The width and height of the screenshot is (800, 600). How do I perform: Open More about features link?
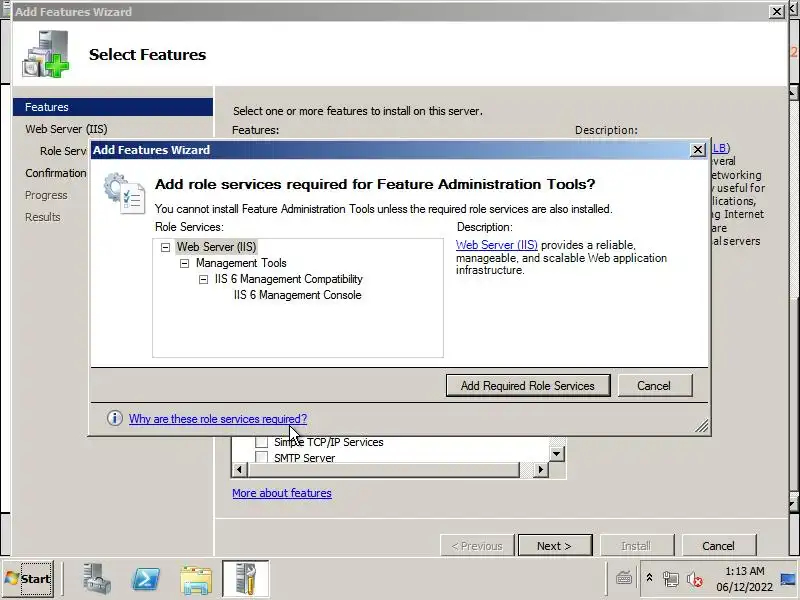click(282, 493)
